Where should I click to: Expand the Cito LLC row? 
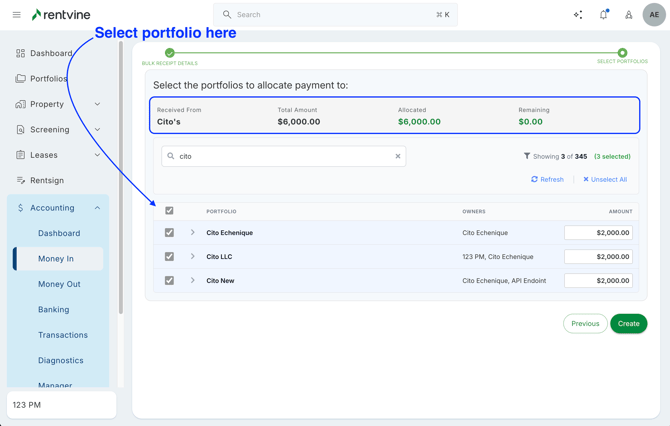point(193,257)
